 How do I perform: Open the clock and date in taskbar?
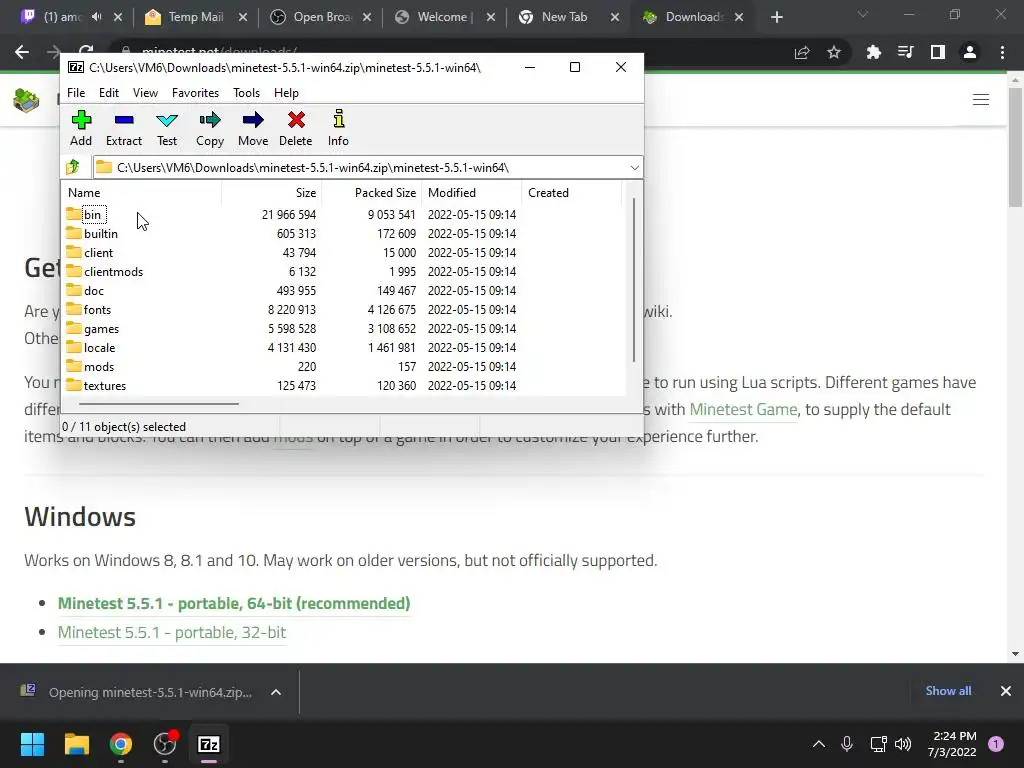[x=952, y=744]
